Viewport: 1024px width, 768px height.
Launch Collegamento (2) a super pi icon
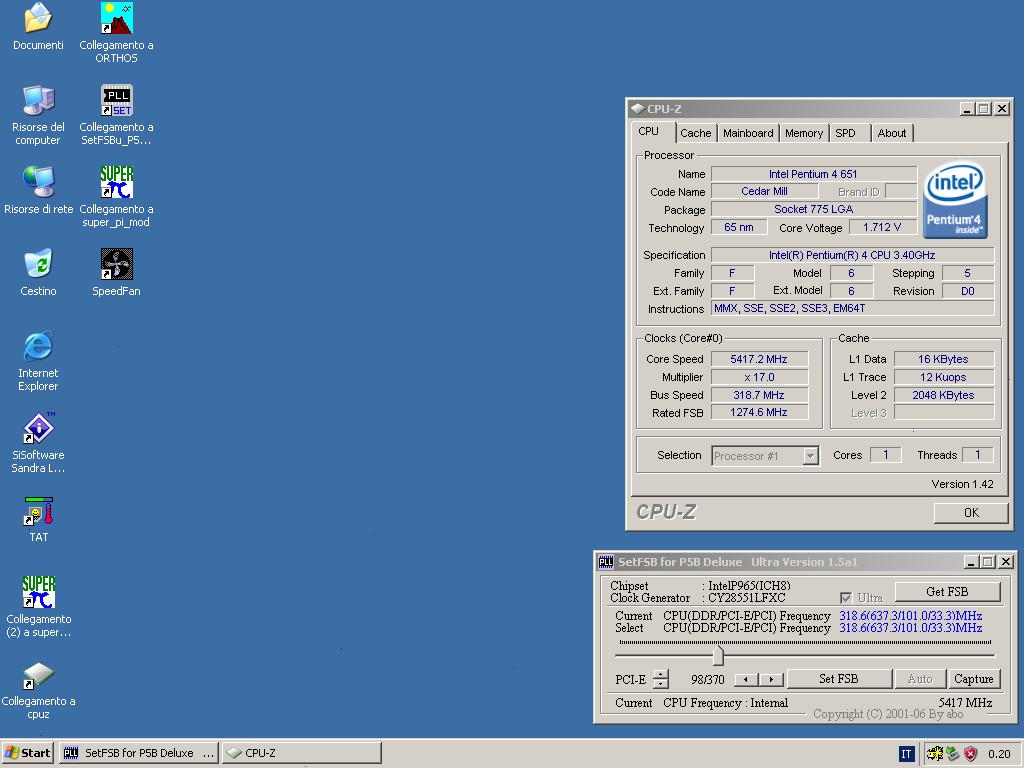tap(38, 592)
